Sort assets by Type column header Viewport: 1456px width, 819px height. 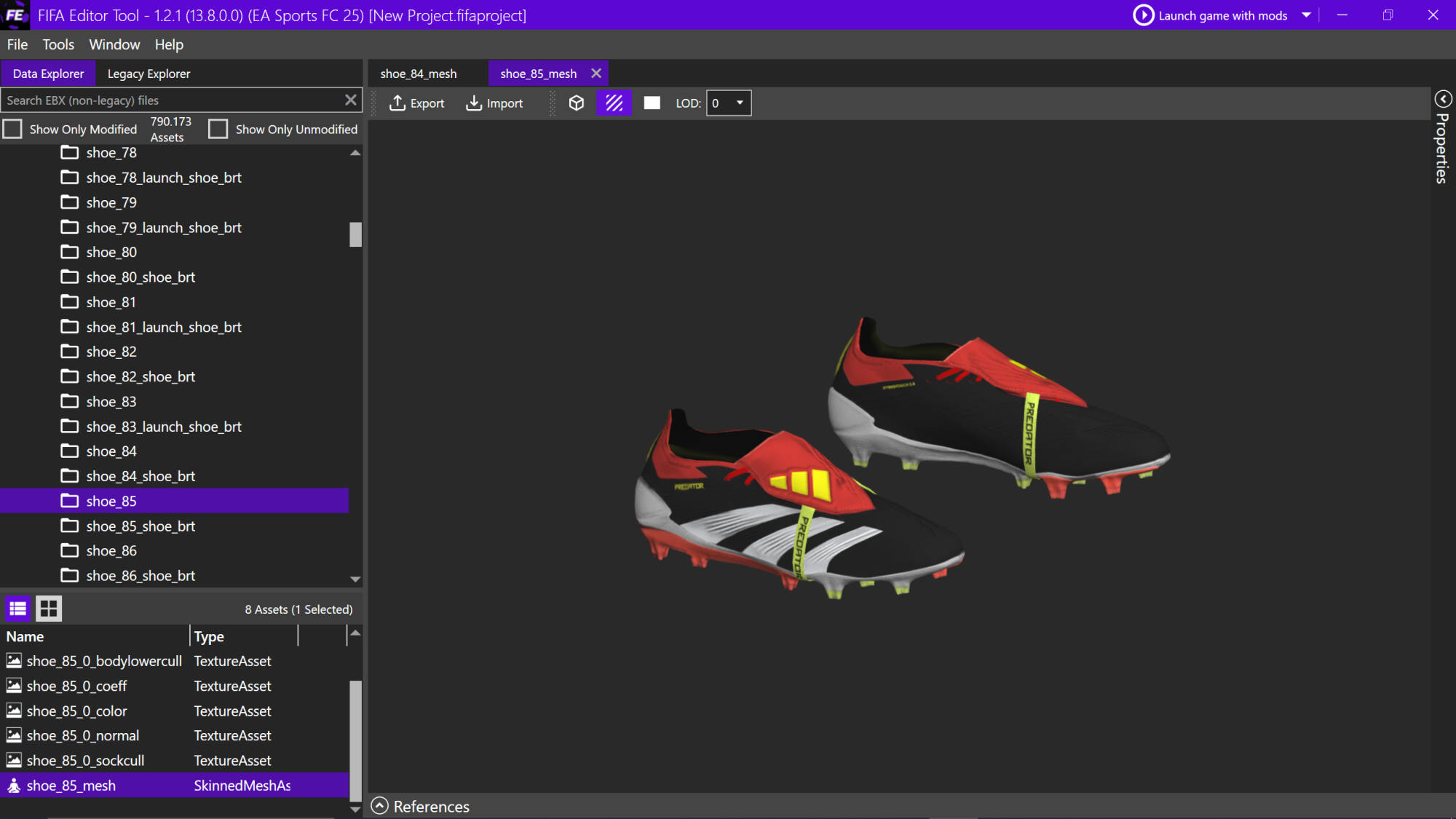point(245,636)
